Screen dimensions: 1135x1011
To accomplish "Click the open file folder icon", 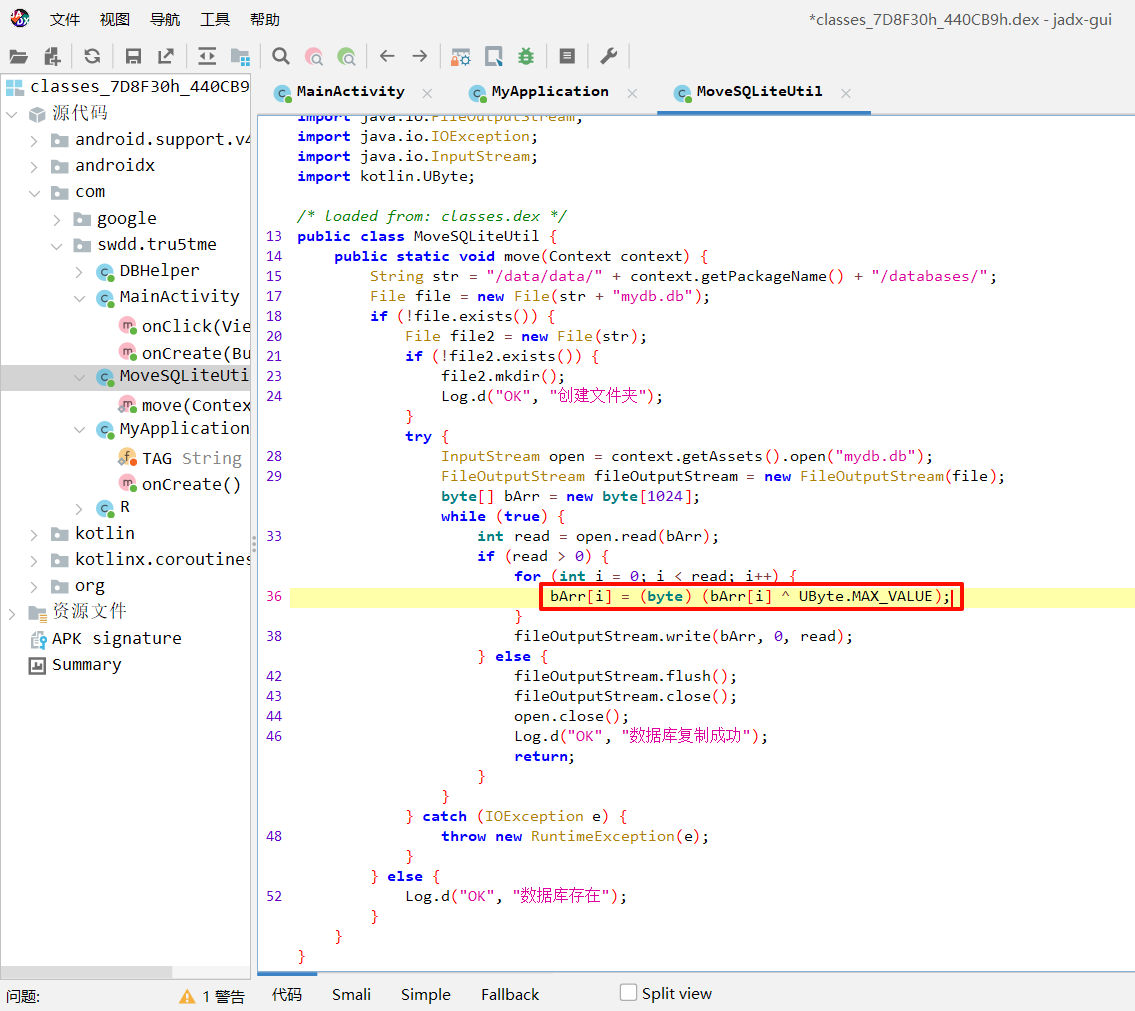I will (x=18, y=56).
